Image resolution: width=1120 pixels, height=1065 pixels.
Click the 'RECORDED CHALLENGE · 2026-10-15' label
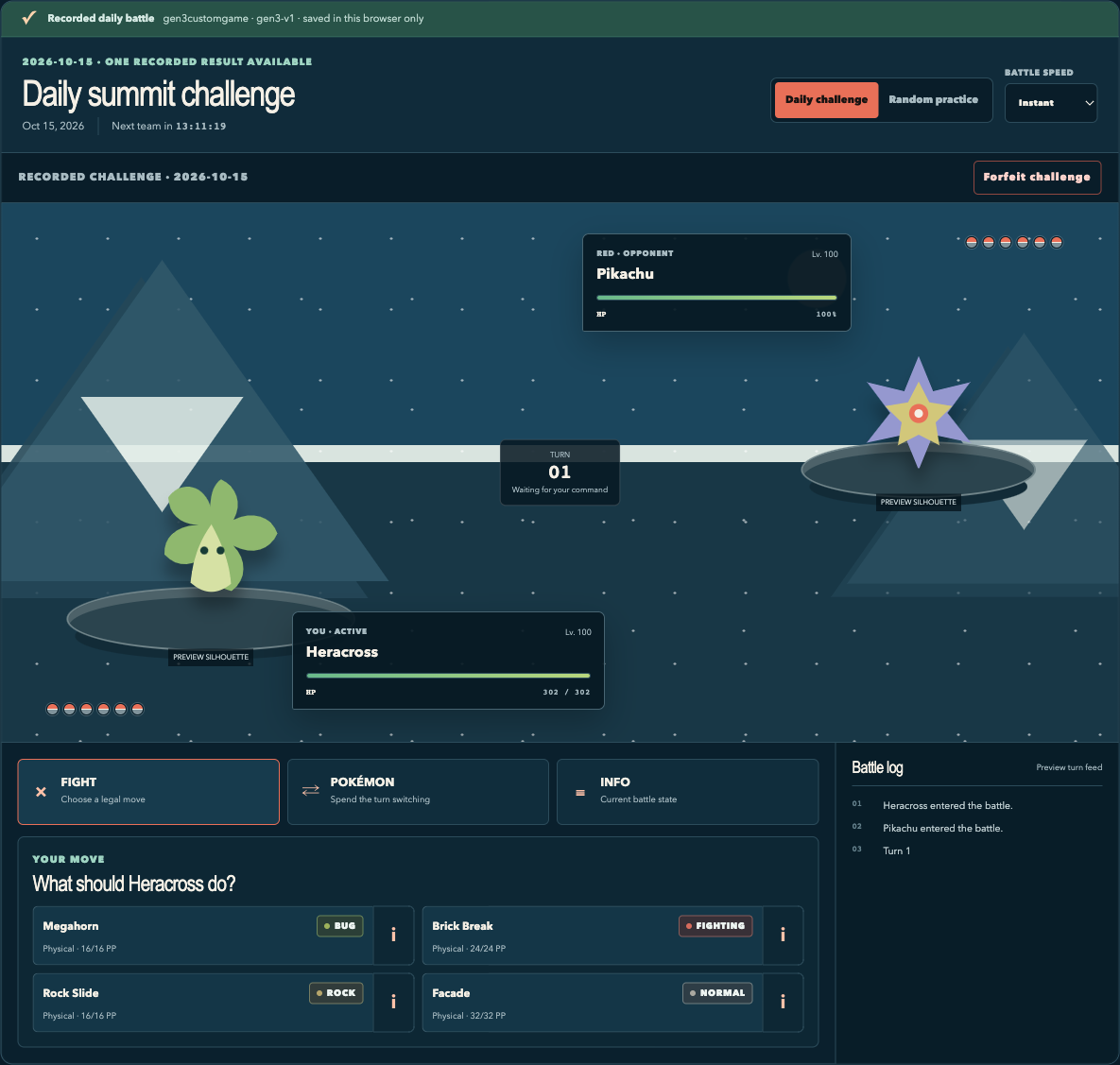[x=133, y=177]
